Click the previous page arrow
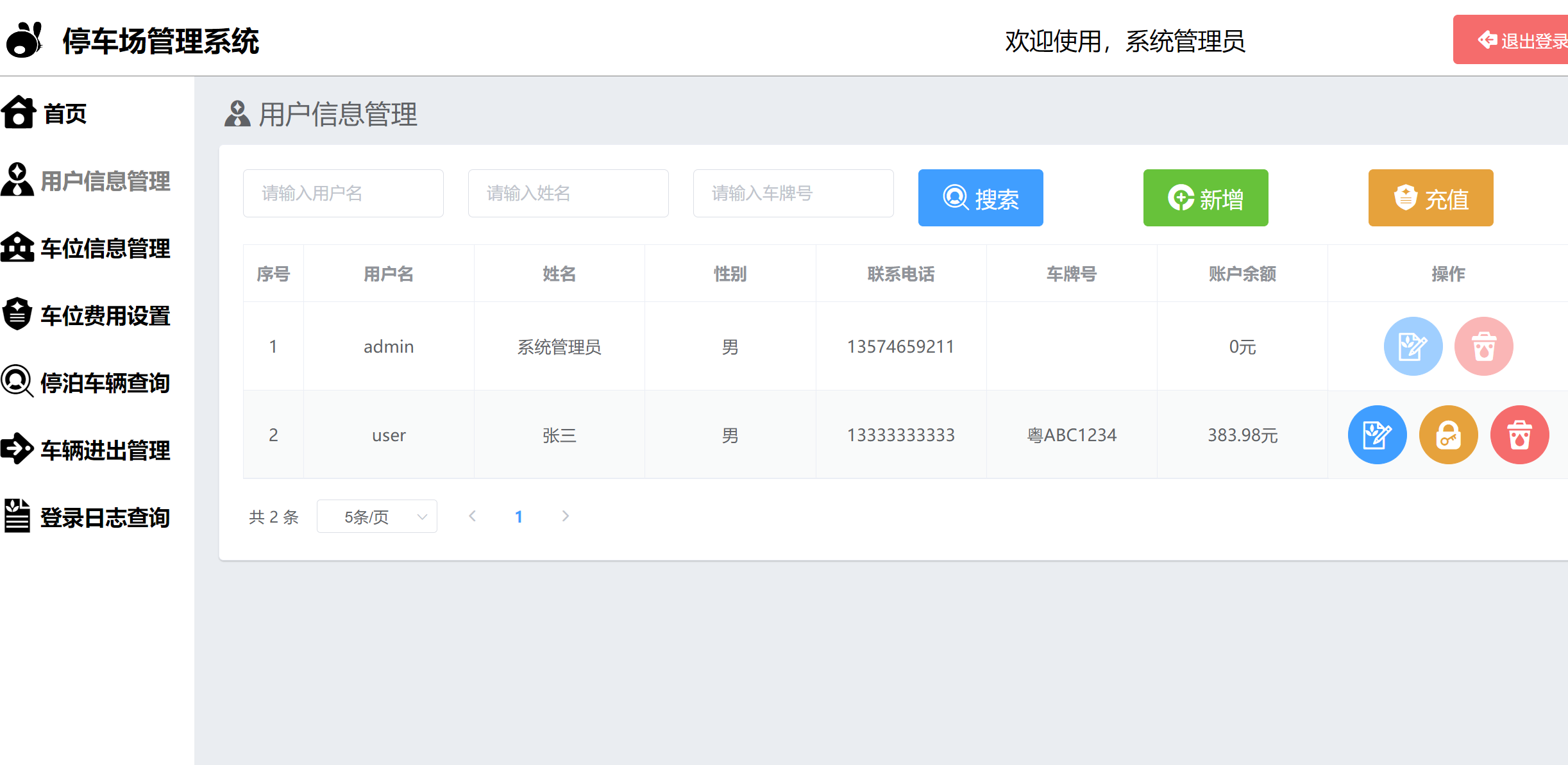1568x765 pixels. coord(473,516)
